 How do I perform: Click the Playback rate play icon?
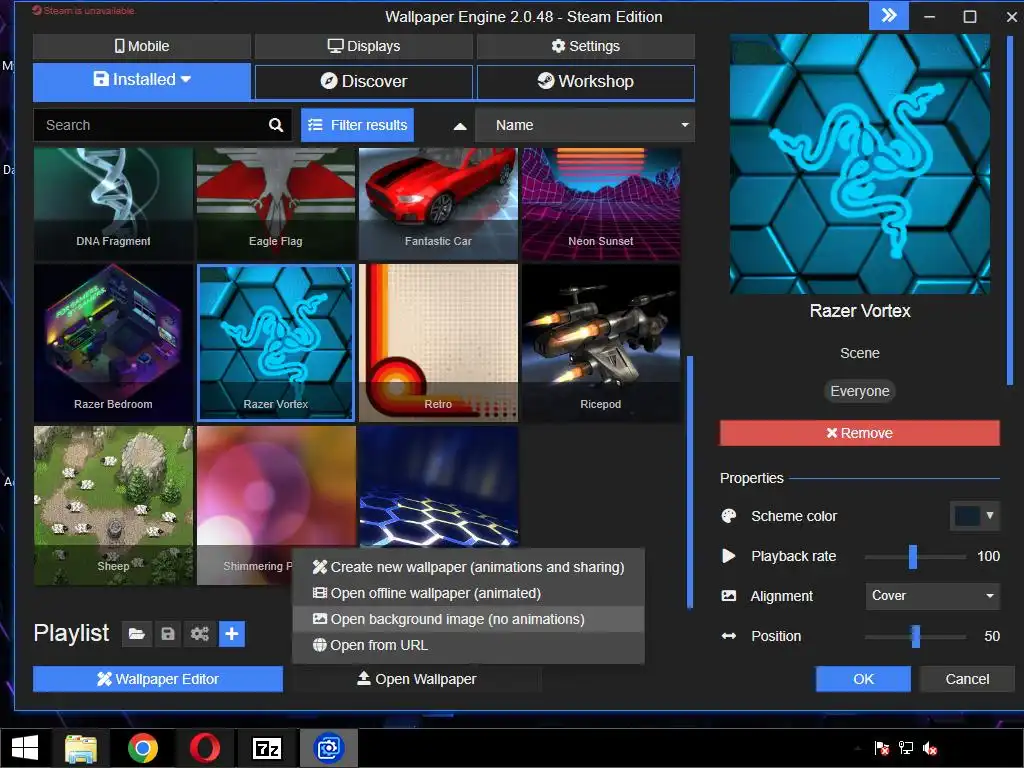[729, 556]
